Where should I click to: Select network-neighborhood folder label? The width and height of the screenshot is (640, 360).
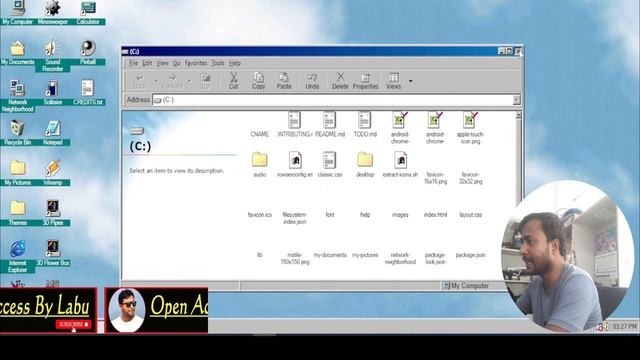(400, 258)
